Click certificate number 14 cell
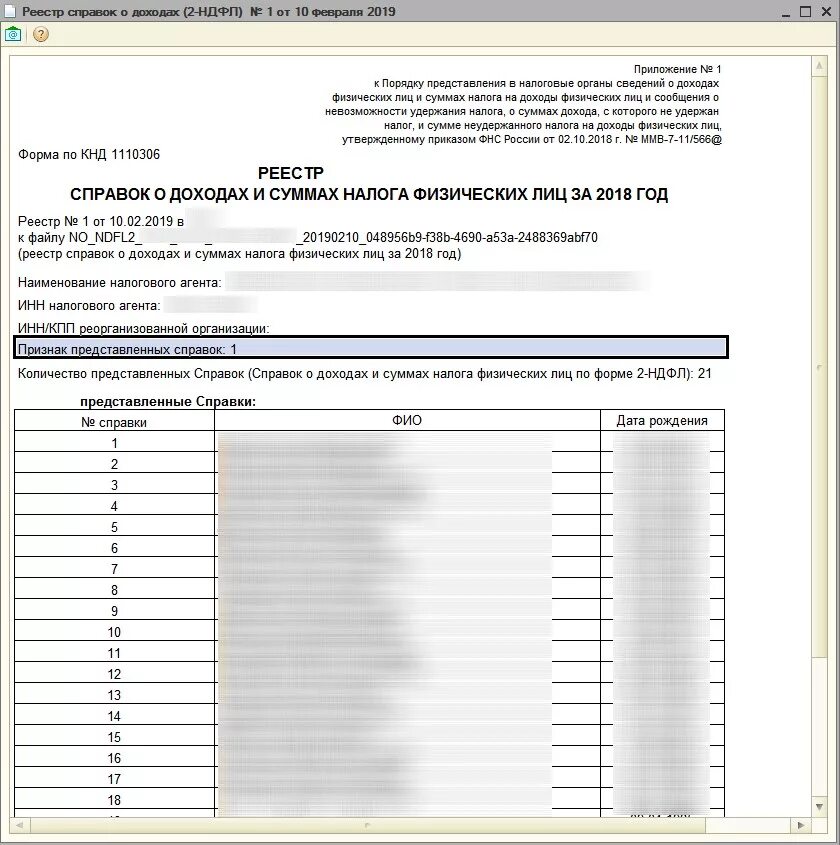This screenshot has height=845, width=840. 114,716
